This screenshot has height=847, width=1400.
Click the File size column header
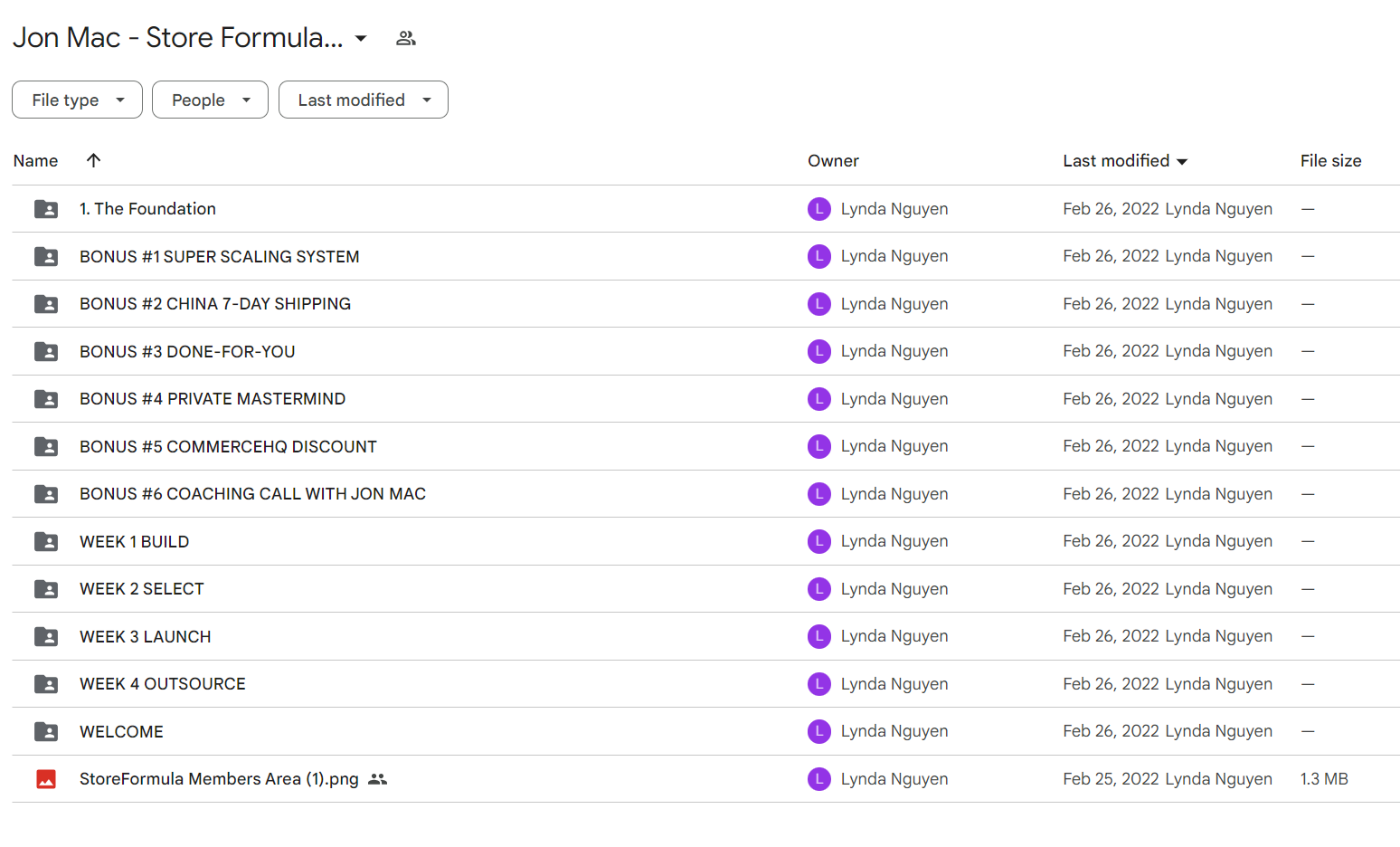point(1330,161)
